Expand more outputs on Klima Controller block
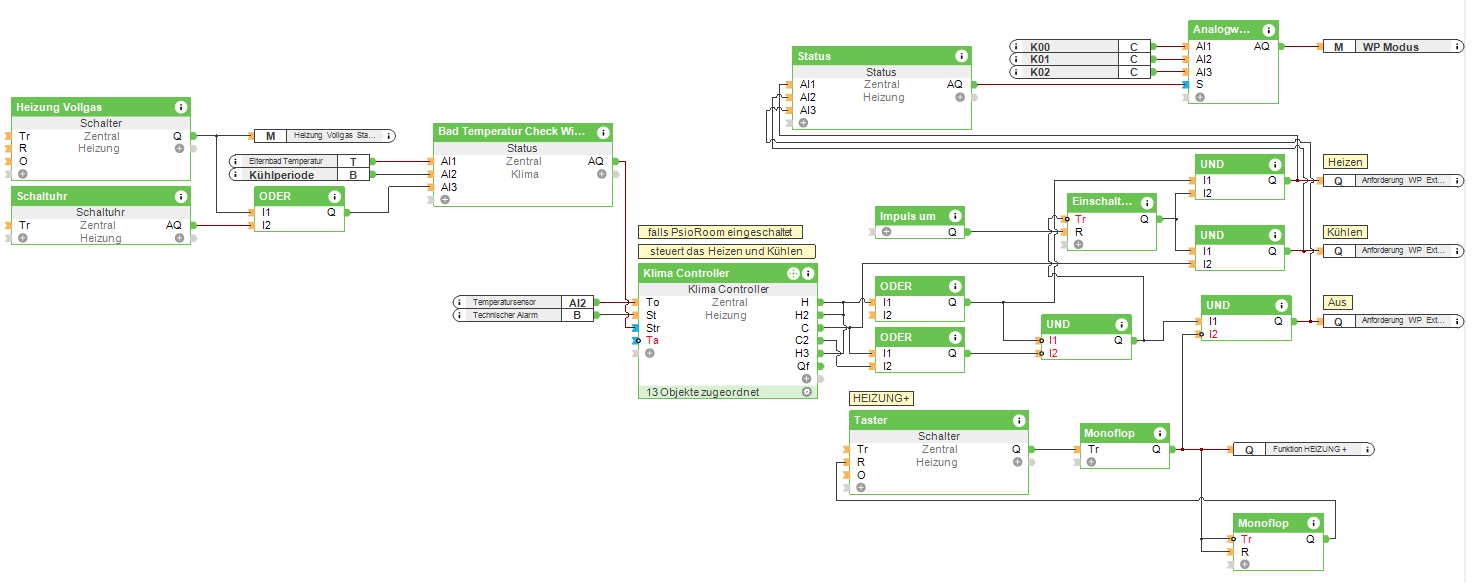The width and height of the screenshot is (1481, 583). 807,379
